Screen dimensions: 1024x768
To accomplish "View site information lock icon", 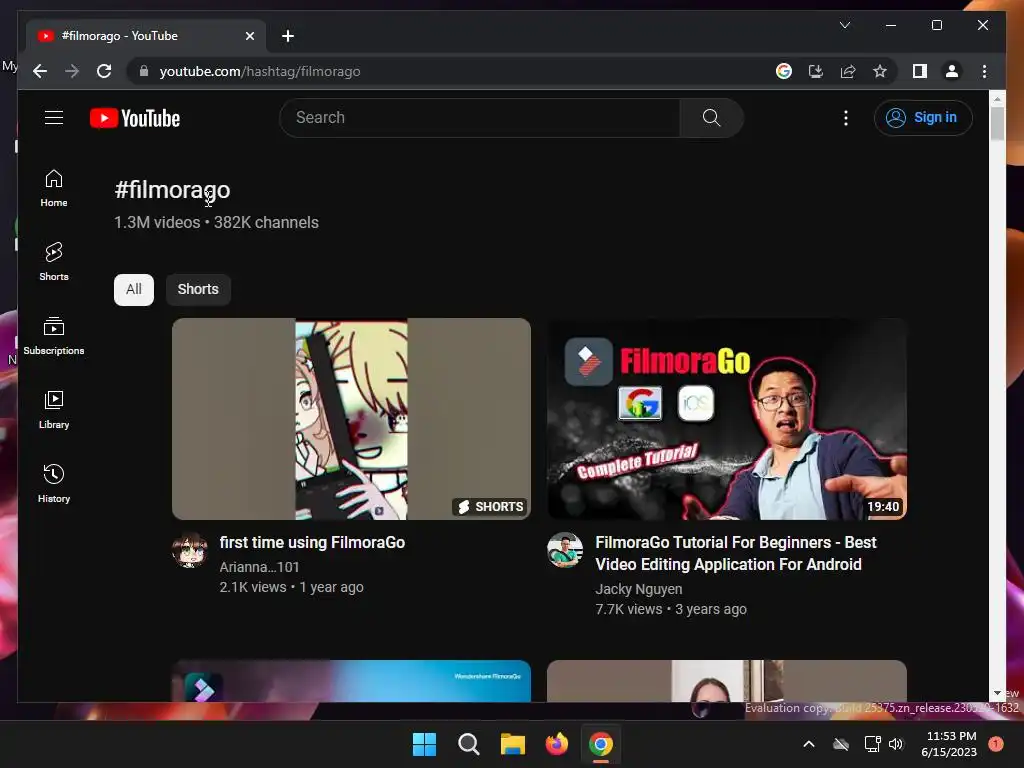I will (144, 71).
